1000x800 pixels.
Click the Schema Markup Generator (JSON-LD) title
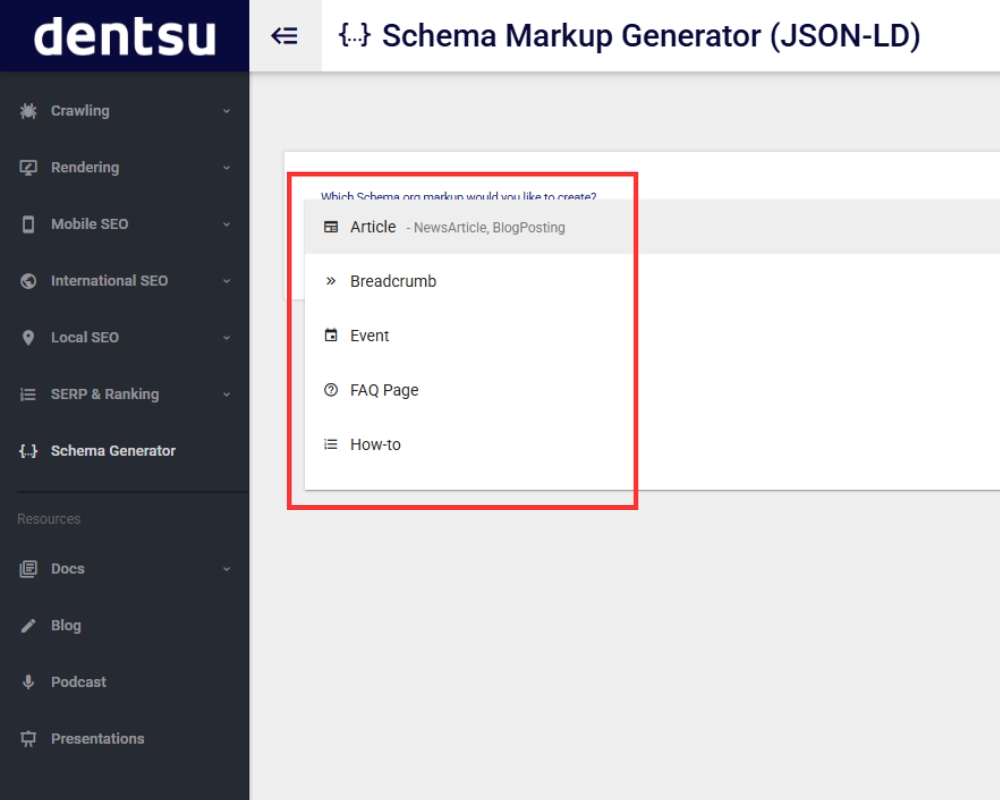point(651,36)
